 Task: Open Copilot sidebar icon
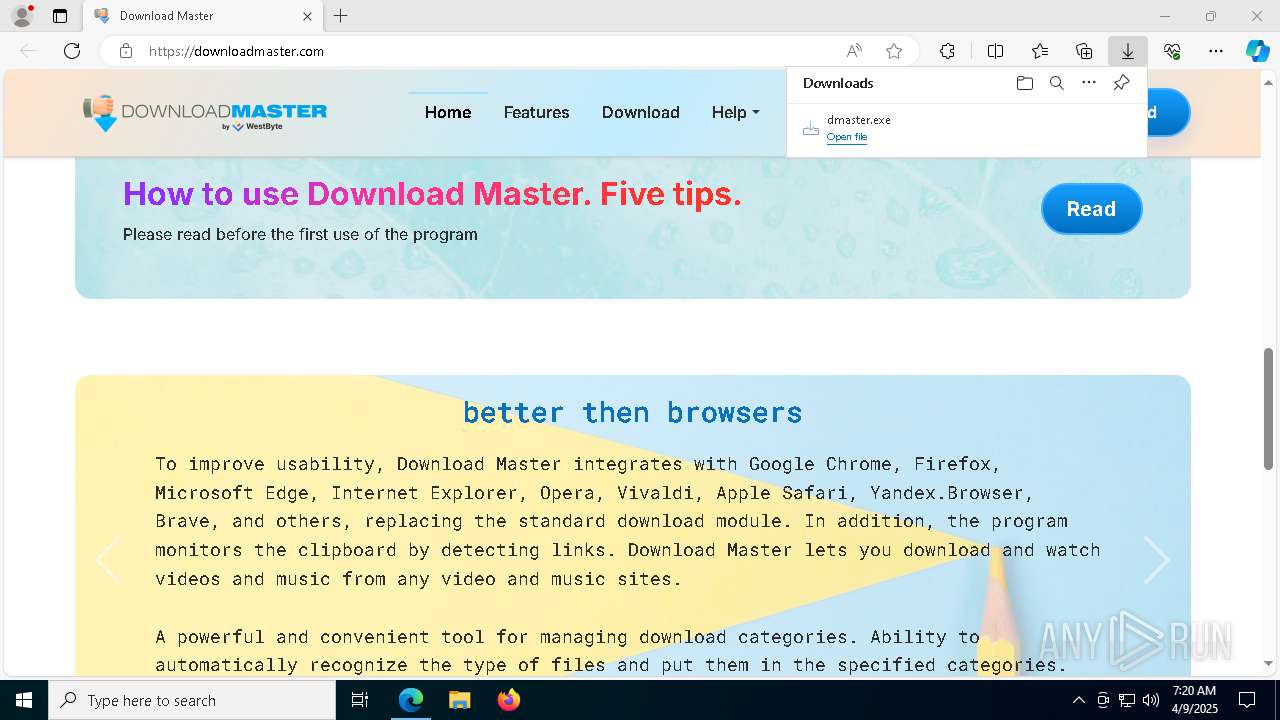click(x=1257, y=51)
